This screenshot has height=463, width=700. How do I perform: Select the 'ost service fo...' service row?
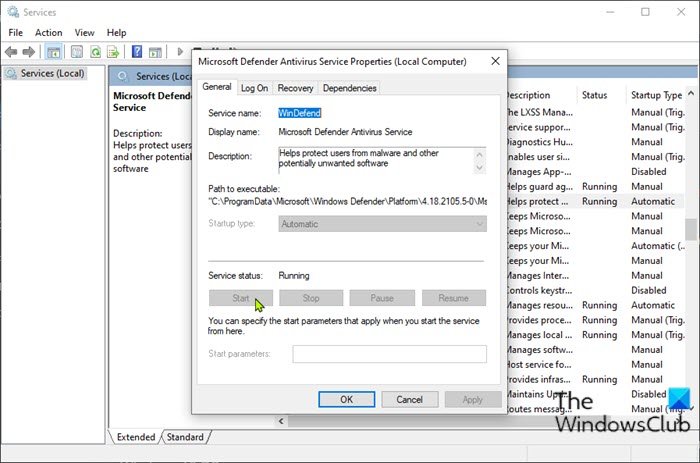pyautogui.click(x=595, y=365)
